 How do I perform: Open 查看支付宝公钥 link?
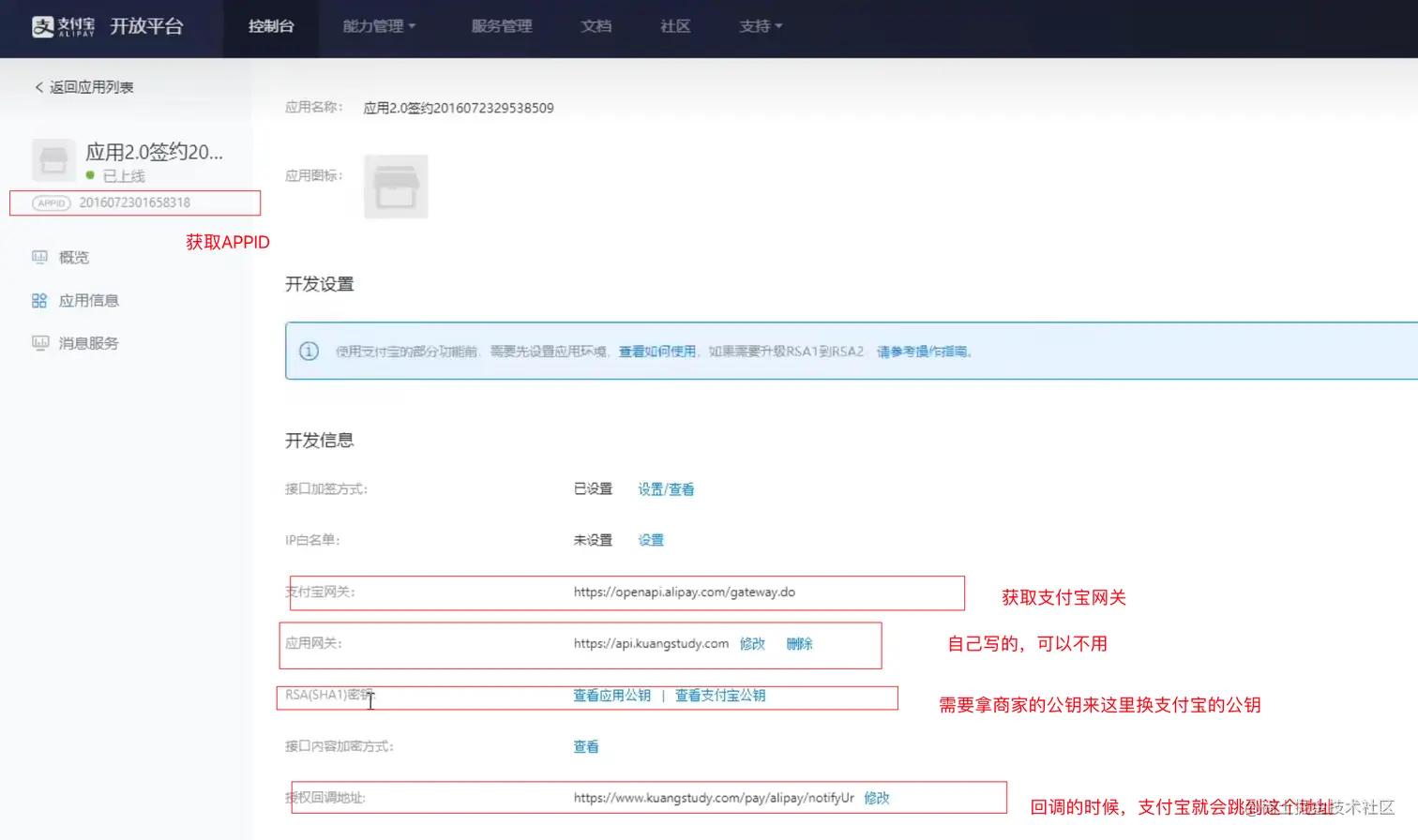pos(720,696)
